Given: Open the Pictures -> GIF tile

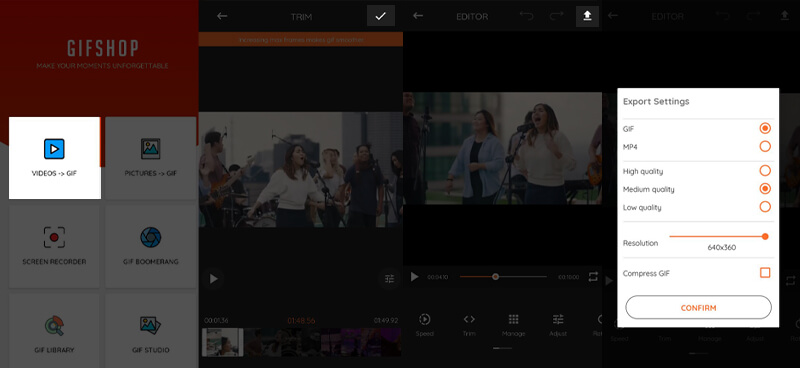Looking at the screenshot, I should 151,158.
